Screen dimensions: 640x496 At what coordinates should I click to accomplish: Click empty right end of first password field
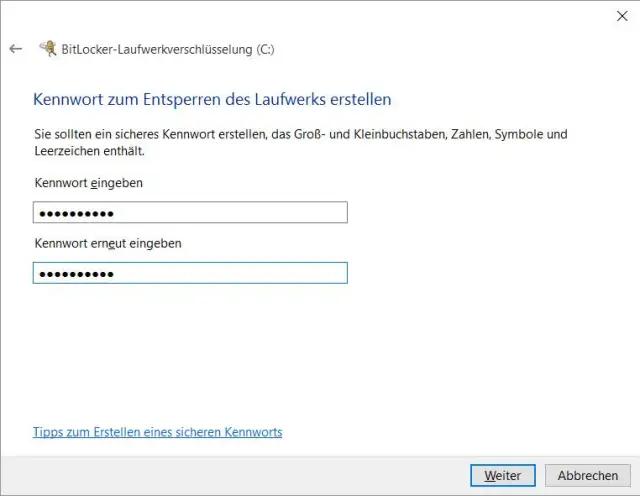coord(300,213)
